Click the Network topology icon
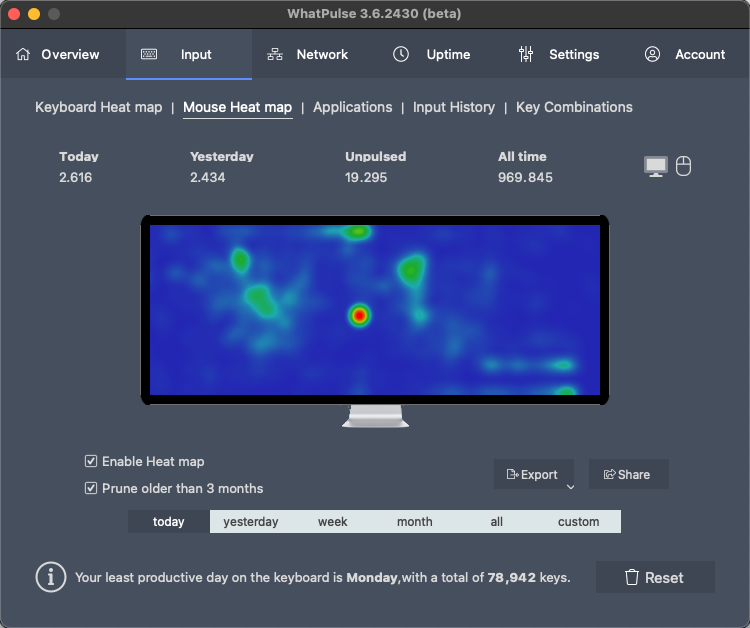 point(275,54)
